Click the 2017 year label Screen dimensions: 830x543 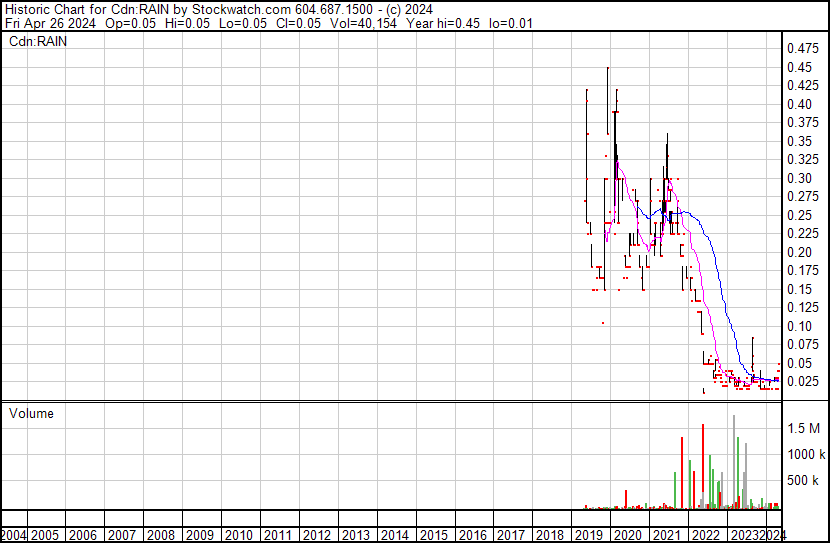[511, 535]
